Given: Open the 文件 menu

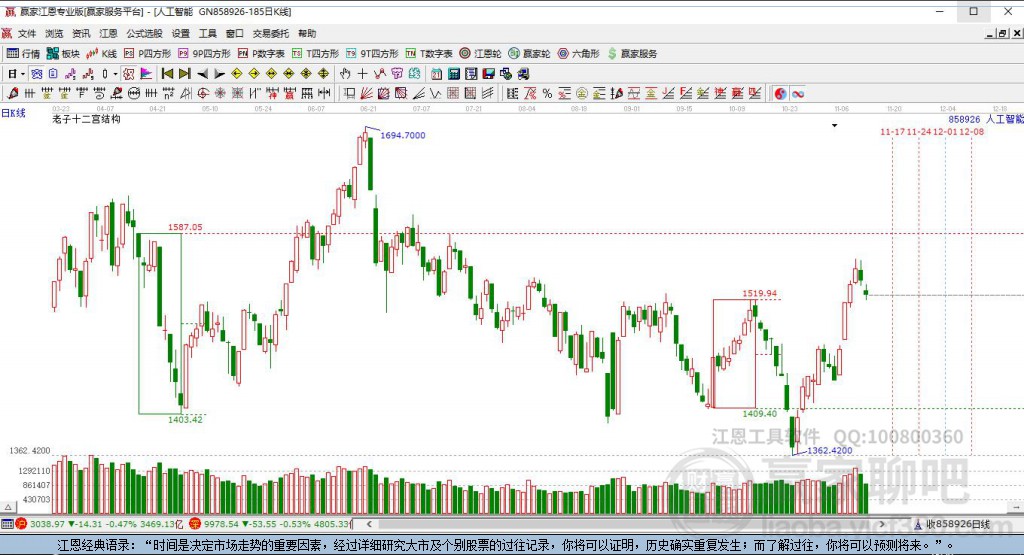Looking at the screenshot, I should [27, 33].
